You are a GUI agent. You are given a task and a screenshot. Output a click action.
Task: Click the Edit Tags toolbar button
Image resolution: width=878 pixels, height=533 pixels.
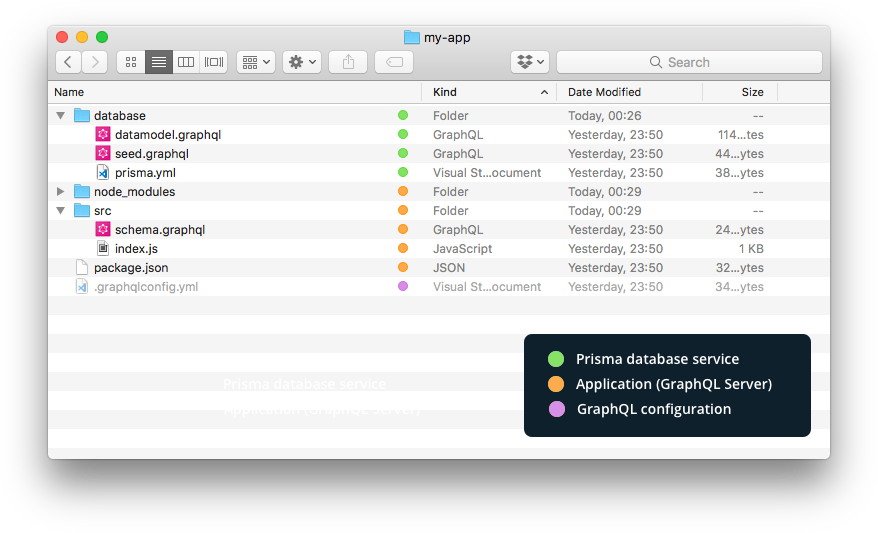[x=394, y=62]
